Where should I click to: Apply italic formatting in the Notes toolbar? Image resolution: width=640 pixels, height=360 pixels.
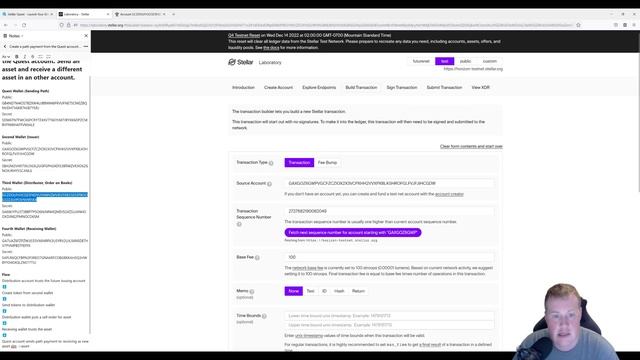click(x=25, y=57)
